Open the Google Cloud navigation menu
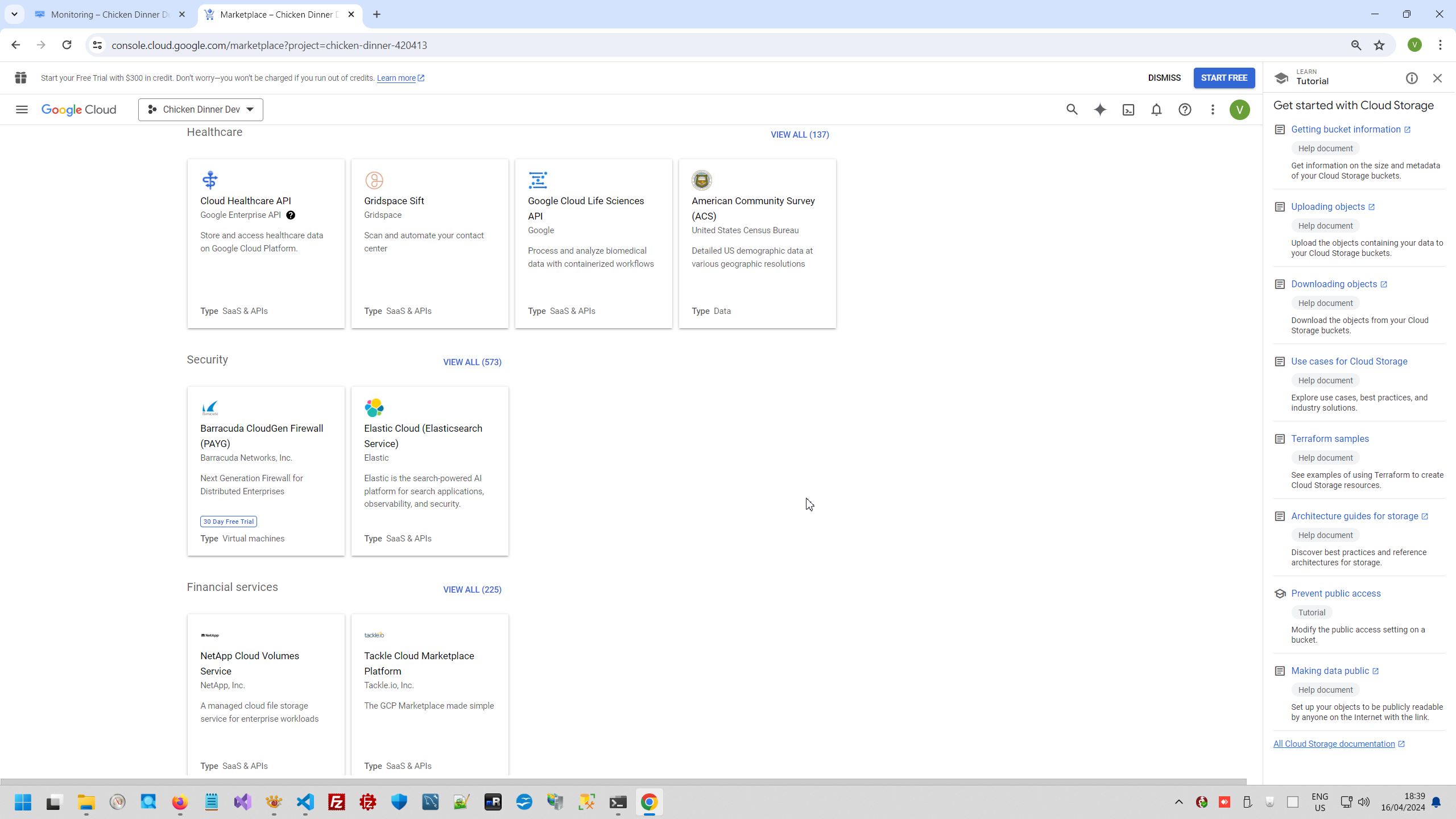This screenshot has width=1456, height=819. [22, 110]
